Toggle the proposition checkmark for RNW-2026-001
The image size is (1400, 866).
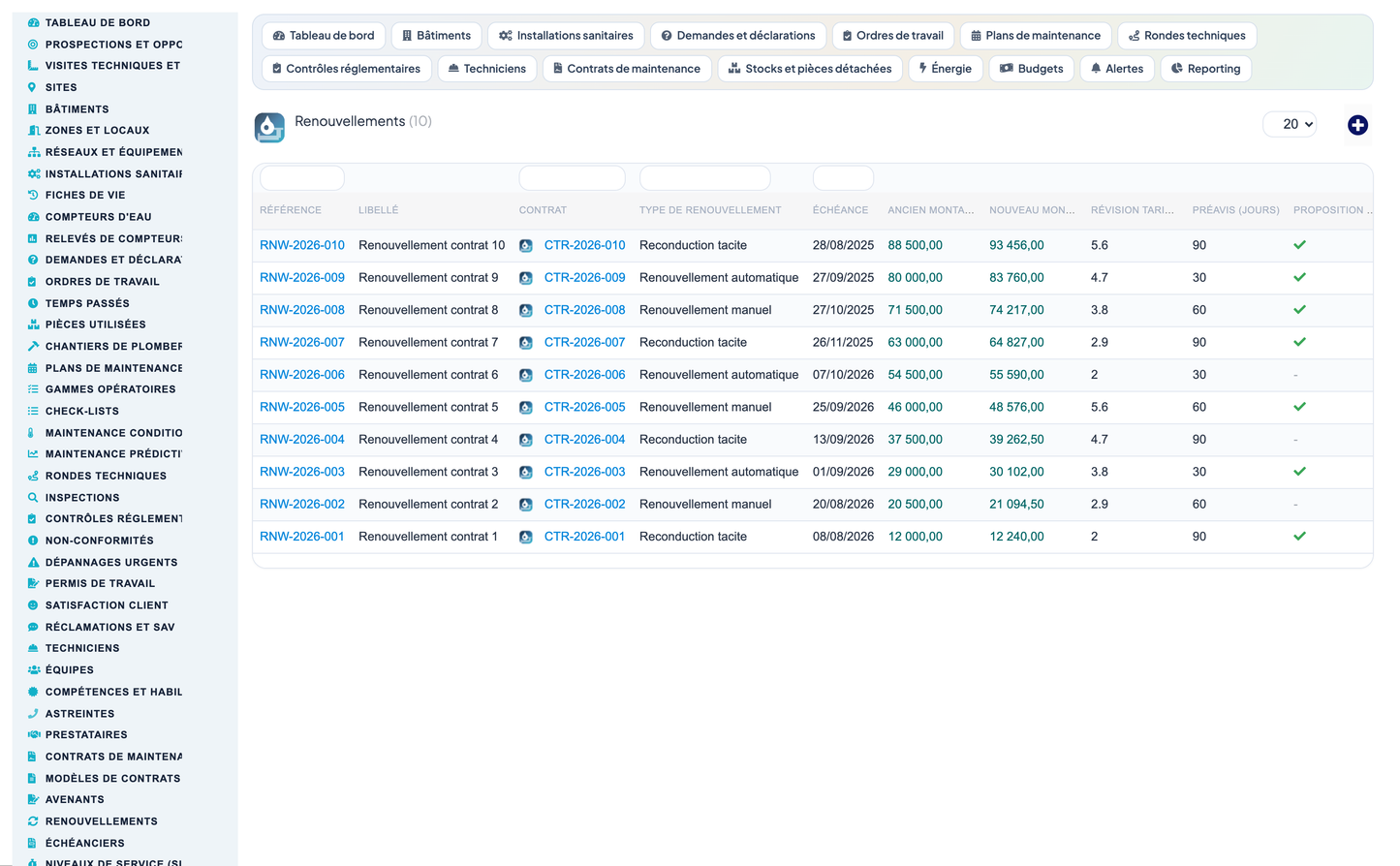coord(1299,536)
